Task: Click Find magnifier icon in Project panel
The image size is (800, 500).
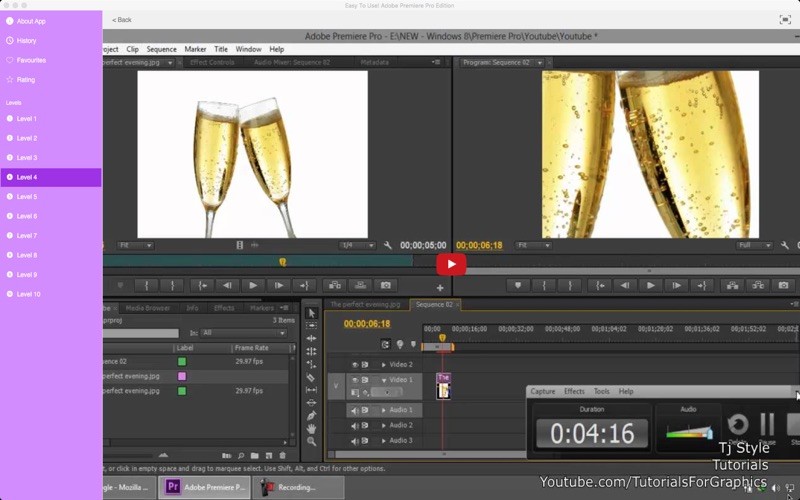Action: 241,455
